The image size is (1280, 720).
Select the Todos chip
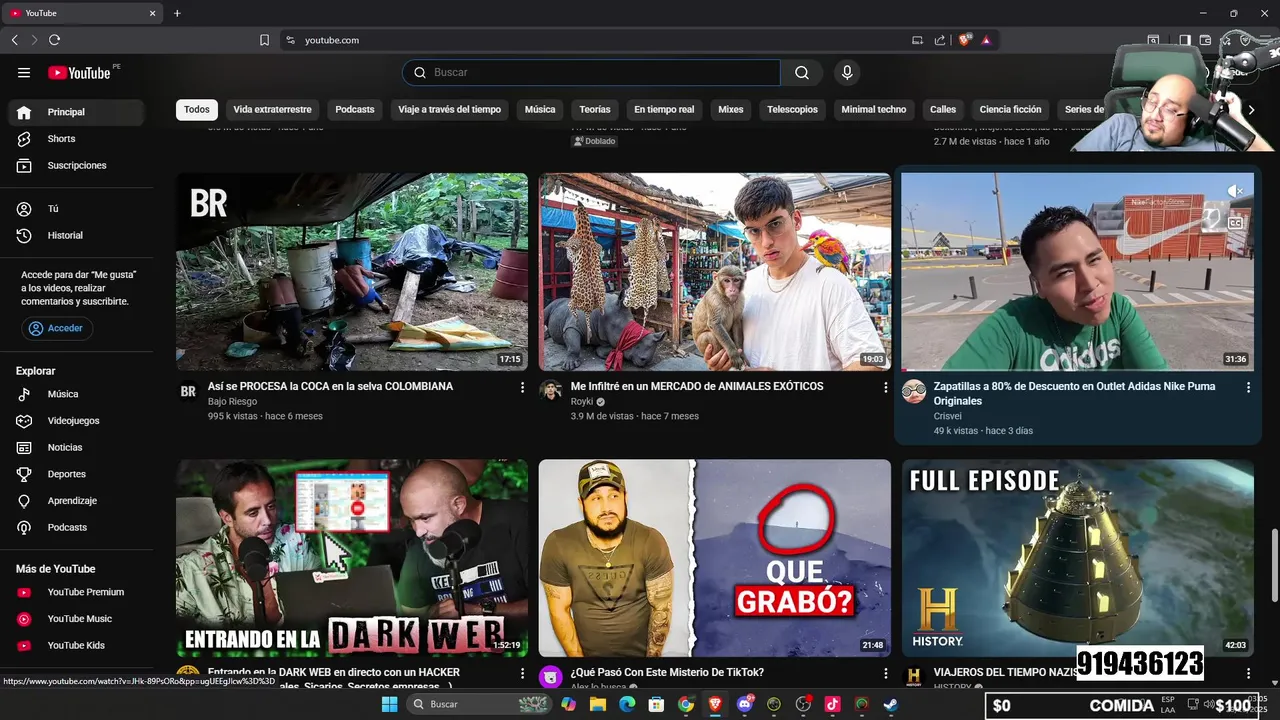coord(197,110)
